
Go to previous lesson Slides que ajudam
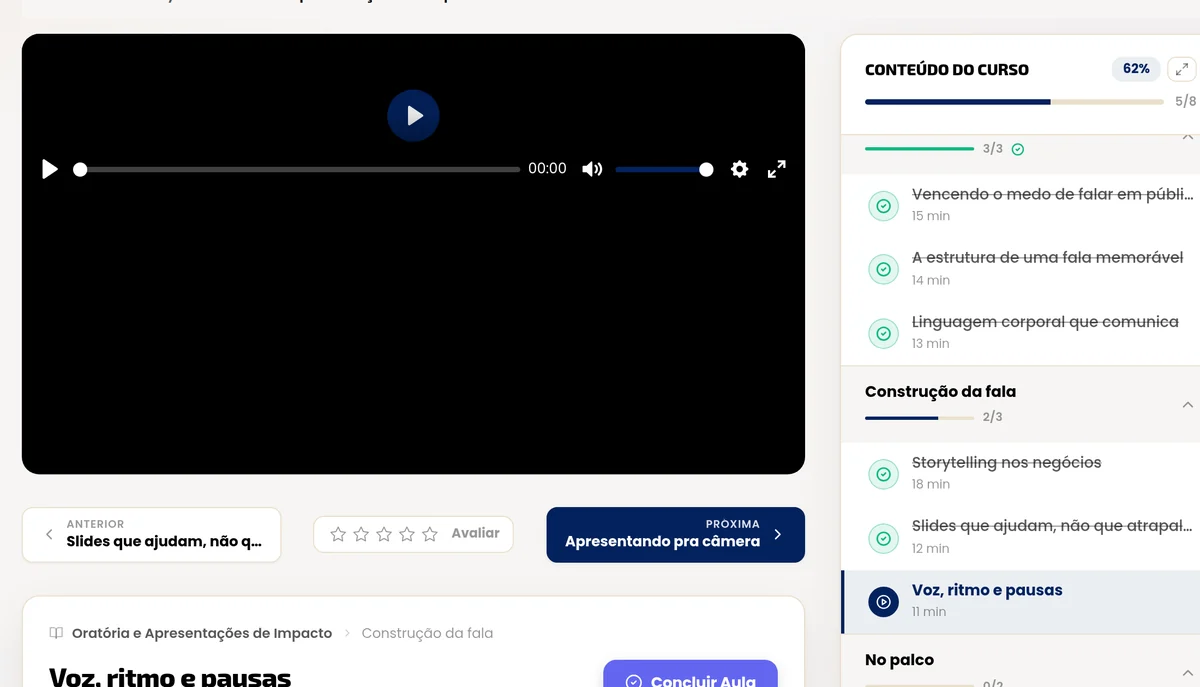pyautogui.click(x=151, y=534)
